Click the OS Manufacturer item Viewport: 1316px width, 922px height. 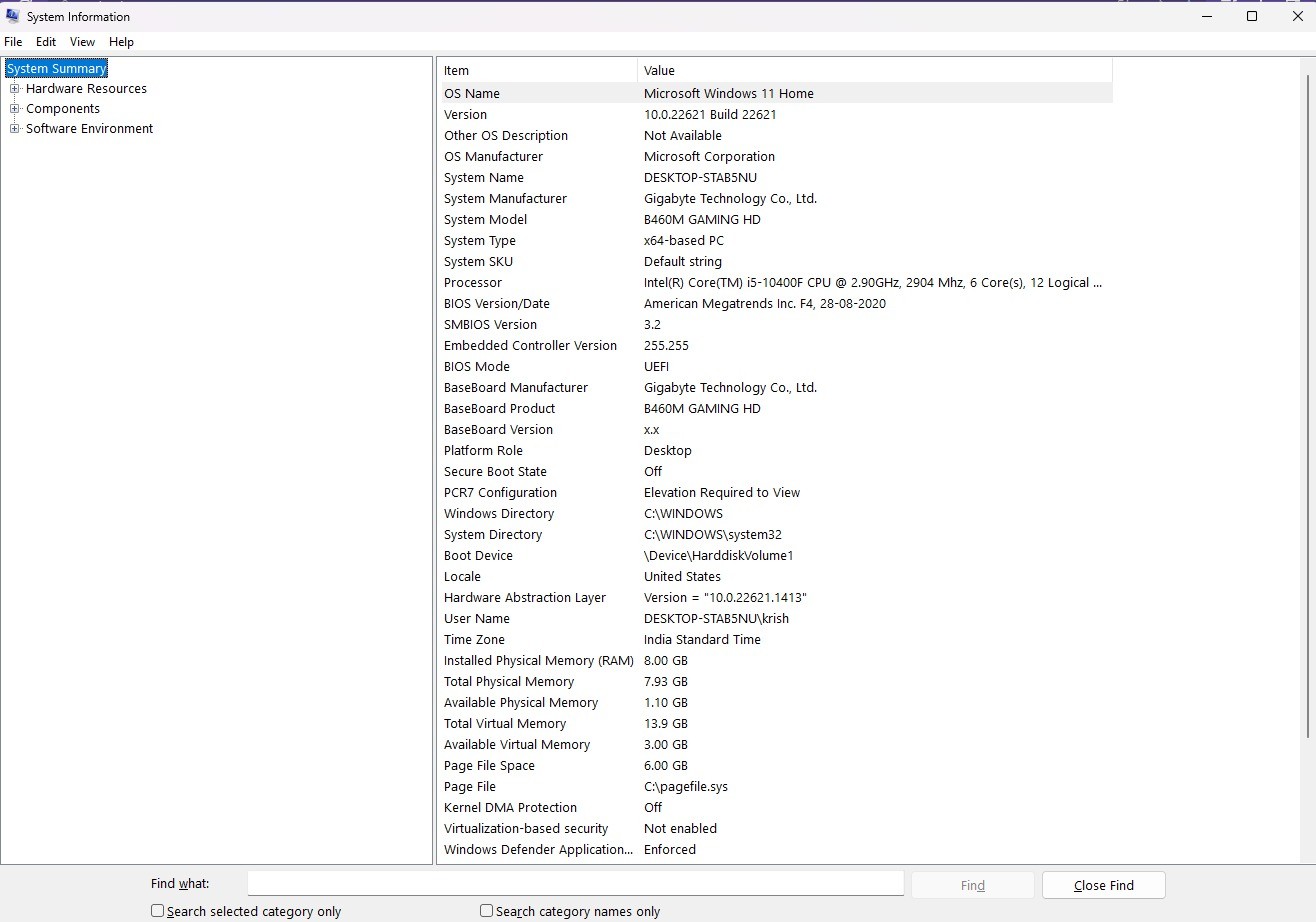[x=493, y=157]
